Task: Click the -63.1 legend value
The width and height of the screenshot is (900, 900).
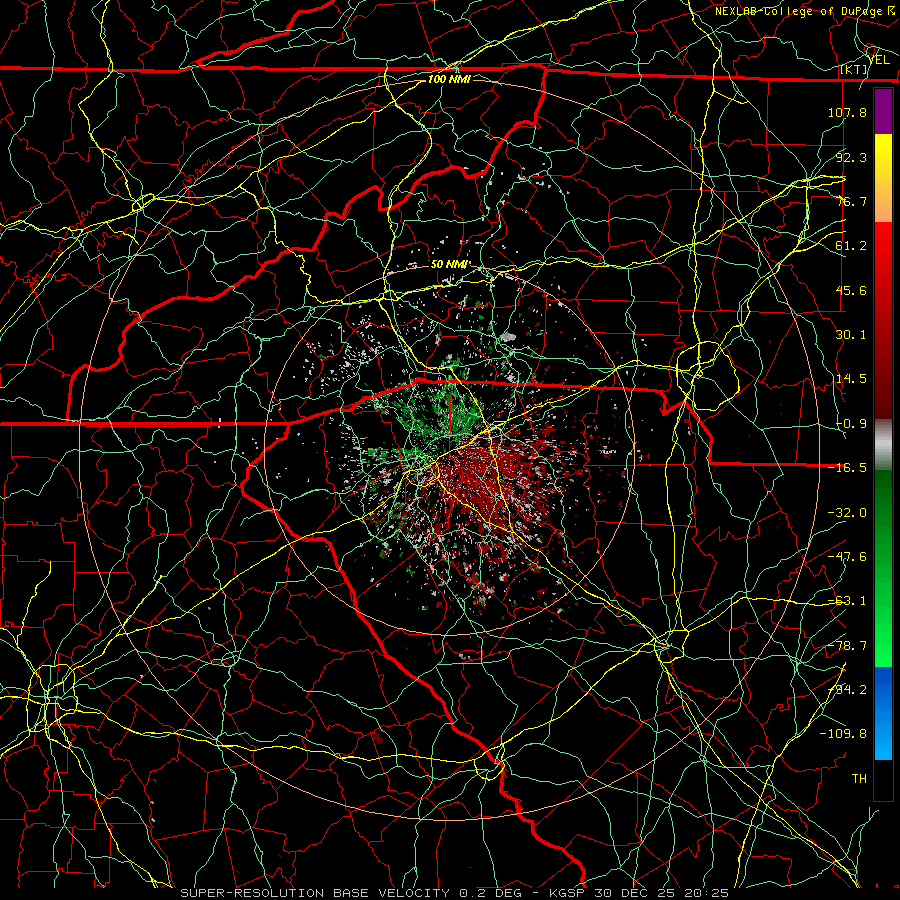Action: tap(847, 601)
